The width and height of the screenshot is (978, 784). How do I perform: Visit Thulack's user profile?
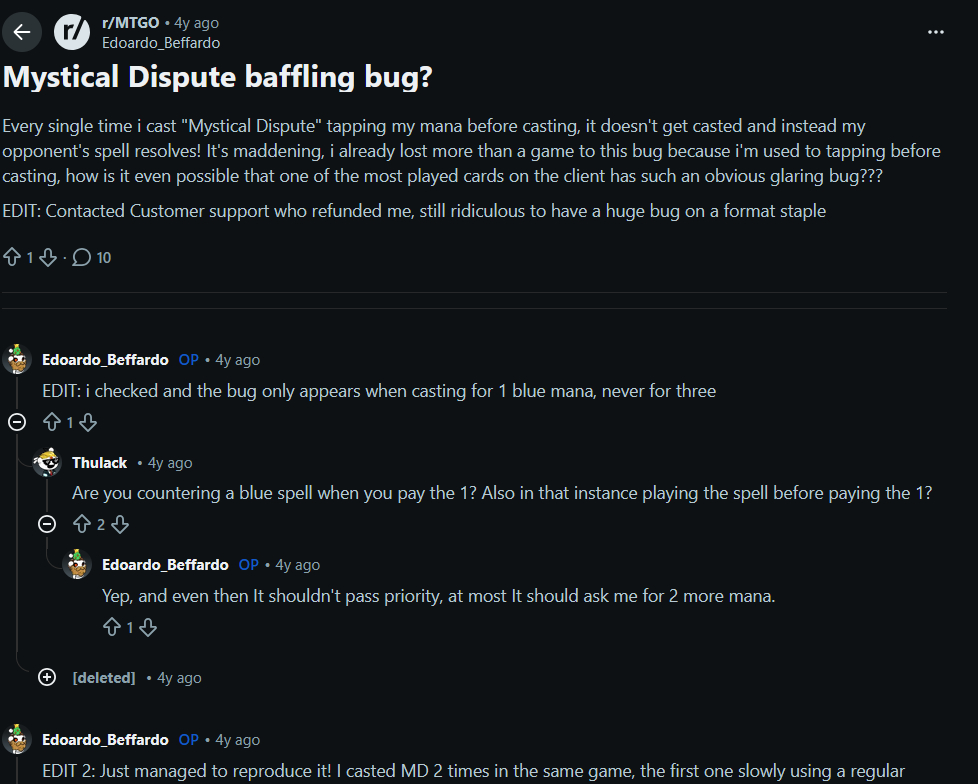pyautogui.click(x=99, y=463)
